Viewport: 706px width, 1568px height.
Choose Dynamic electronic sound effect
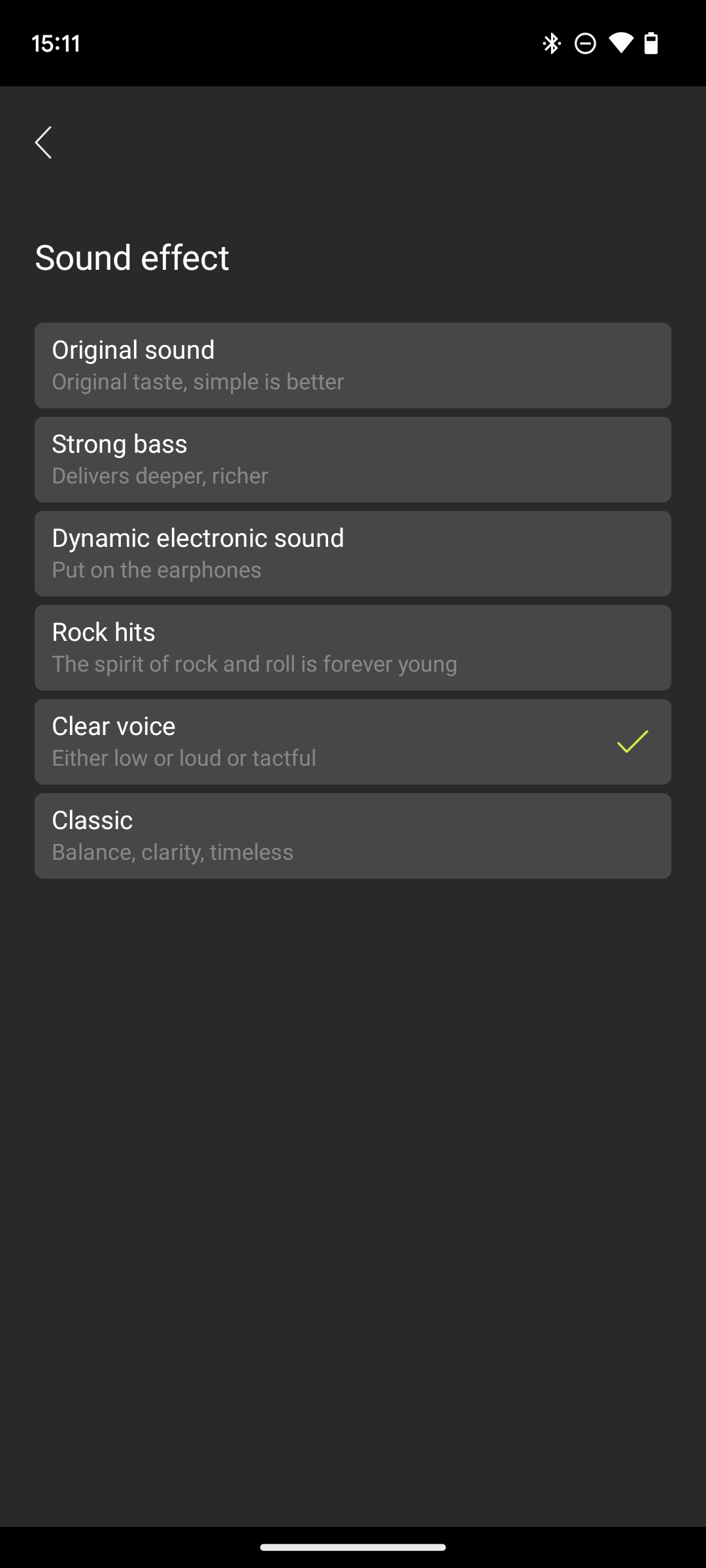(353, 553)
